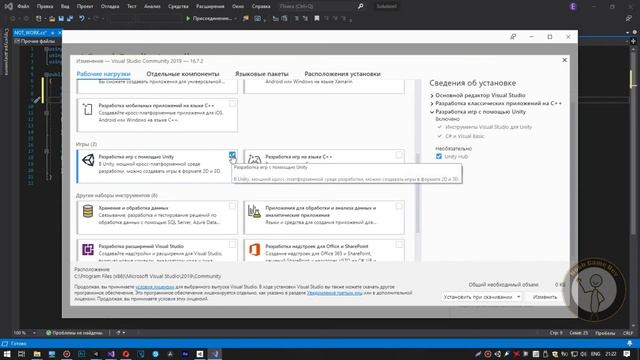
Task: Click the Инструменты Visual Studio для Unity component row
Action: [485, 127]
